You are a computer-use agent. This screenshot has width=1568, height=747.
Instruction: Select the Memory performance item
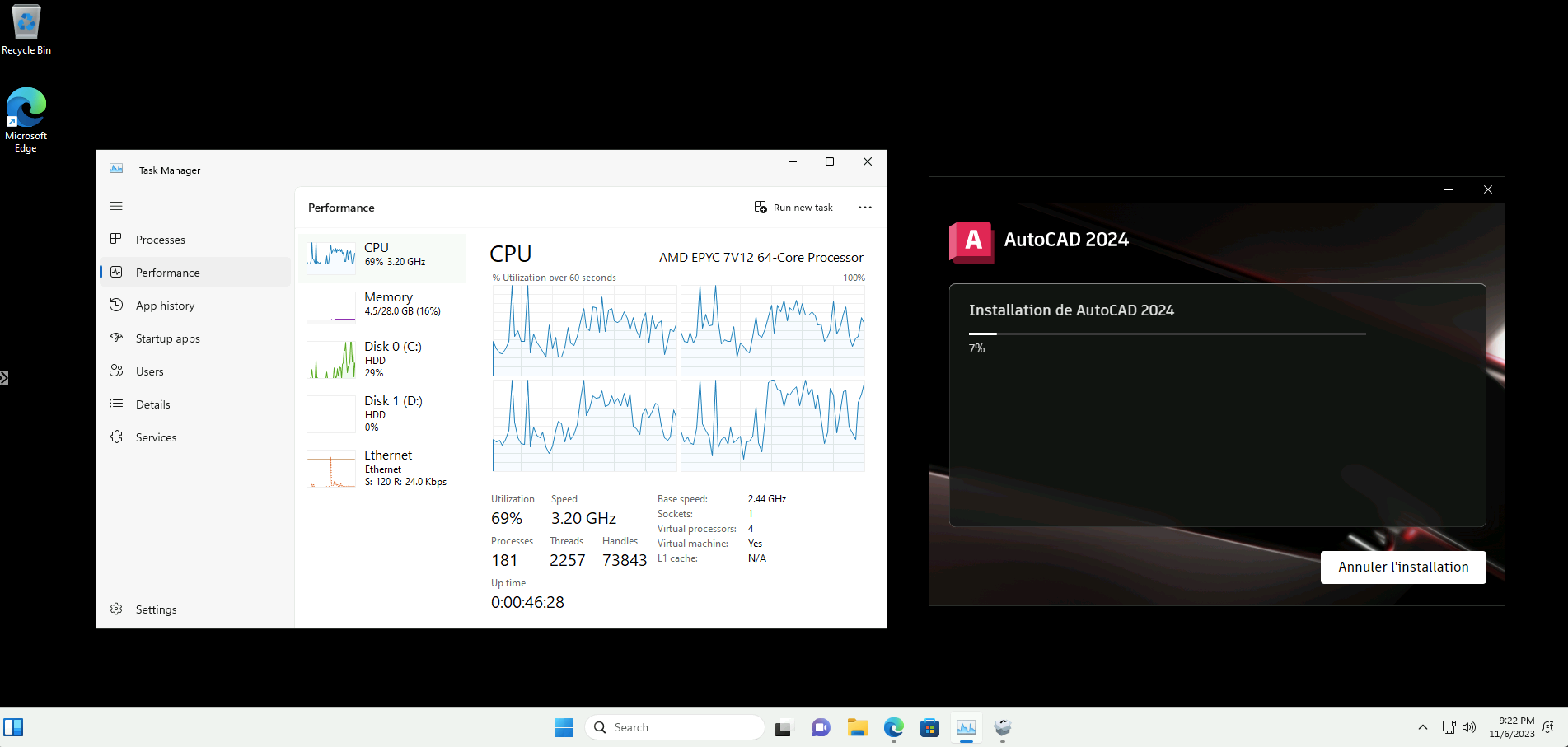click(x=383, y=308)
